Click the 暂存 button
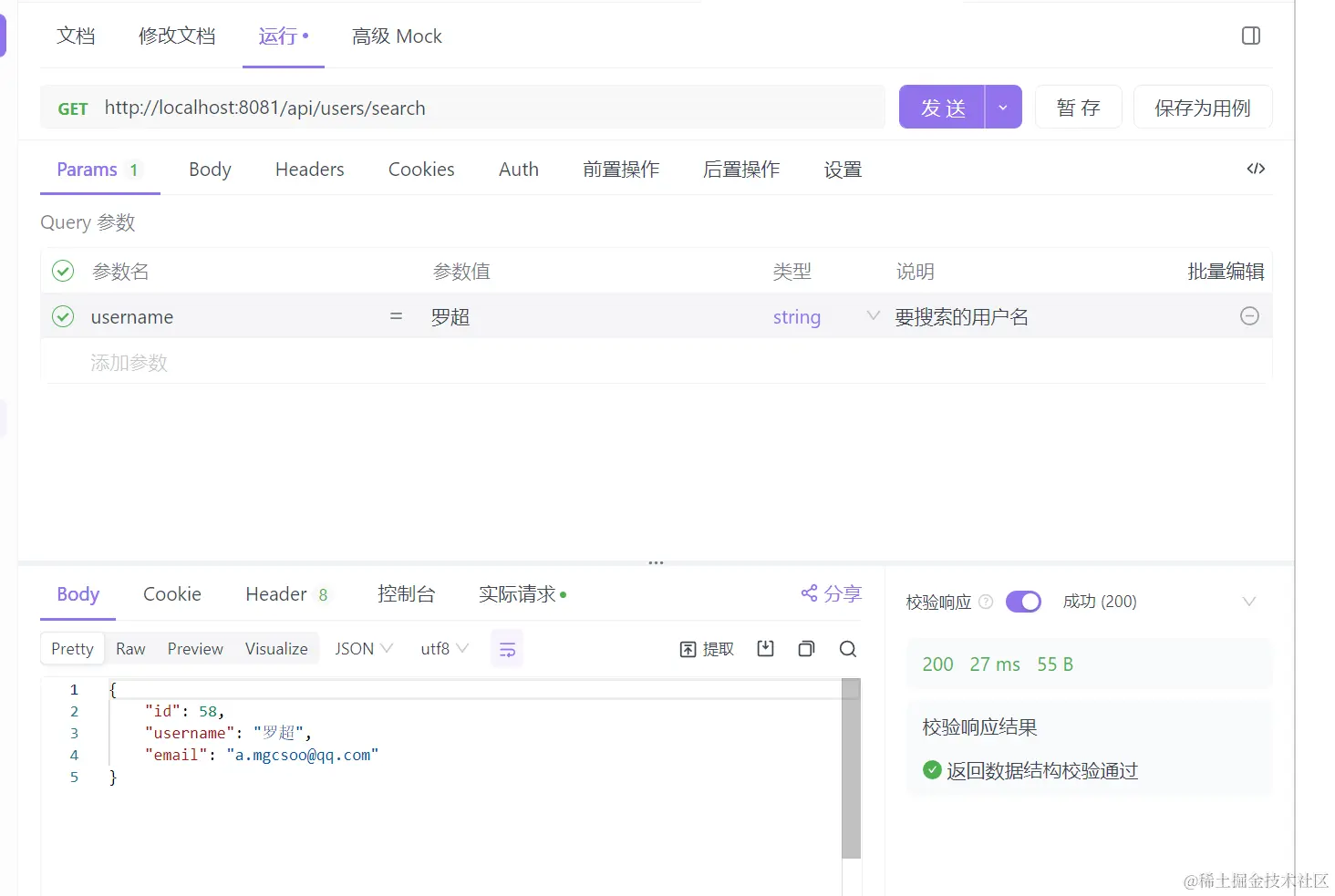The height and width of the screenshot is (896, 1335). pyautogui.click(x=1078, y=108)
